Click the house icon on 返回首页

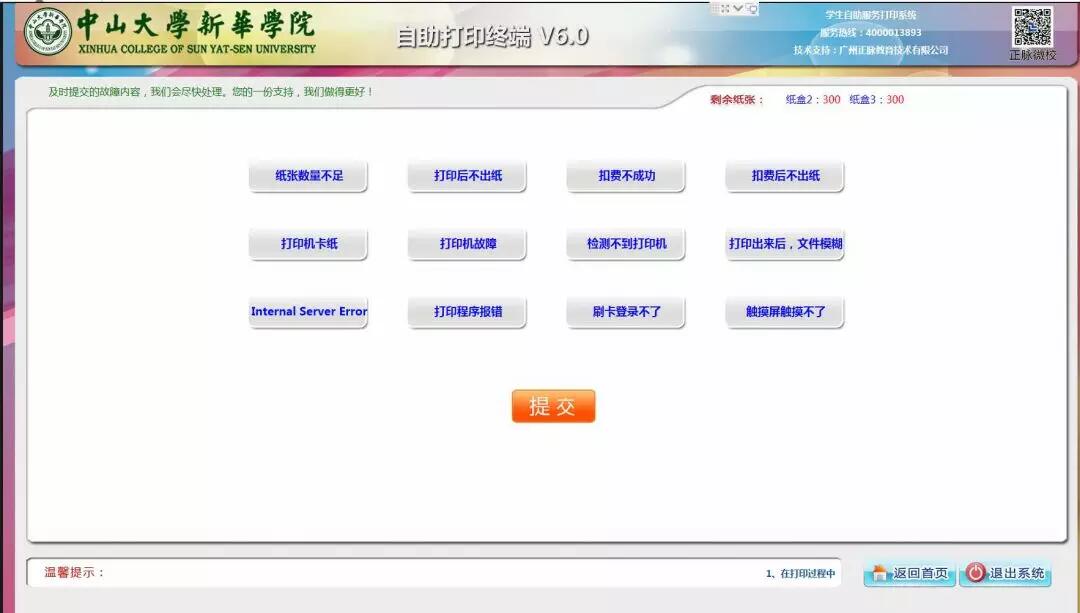tap(880, 573)
